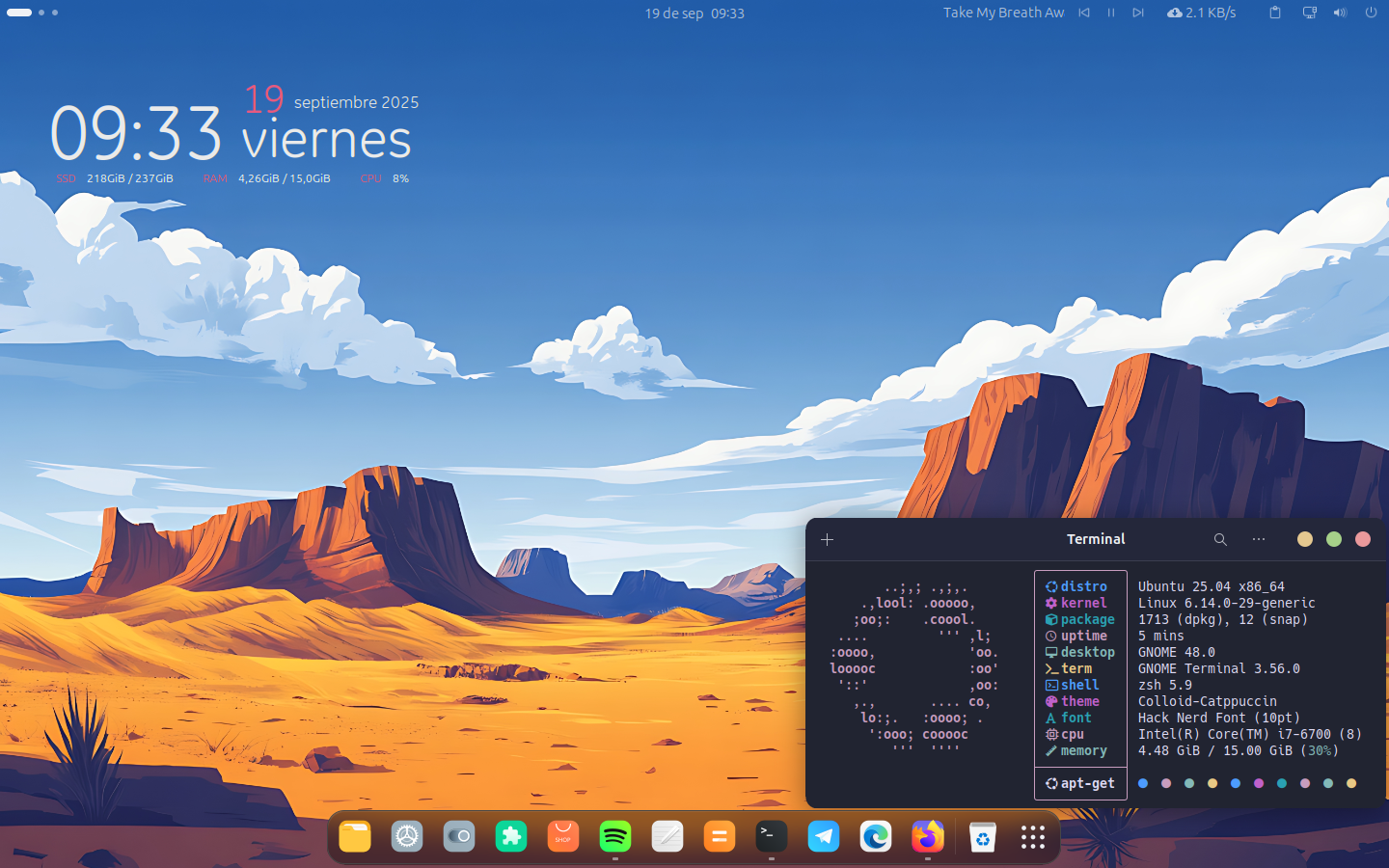The image size is (1389, 868).
Task: Open the Take My Breath Aw media label
Action: click(x=1004, y=13)
